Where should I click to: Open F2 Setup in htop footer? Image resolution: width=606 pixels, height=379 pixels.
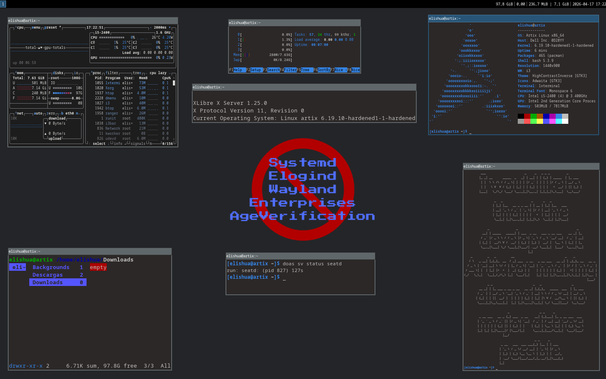[255, 70]
